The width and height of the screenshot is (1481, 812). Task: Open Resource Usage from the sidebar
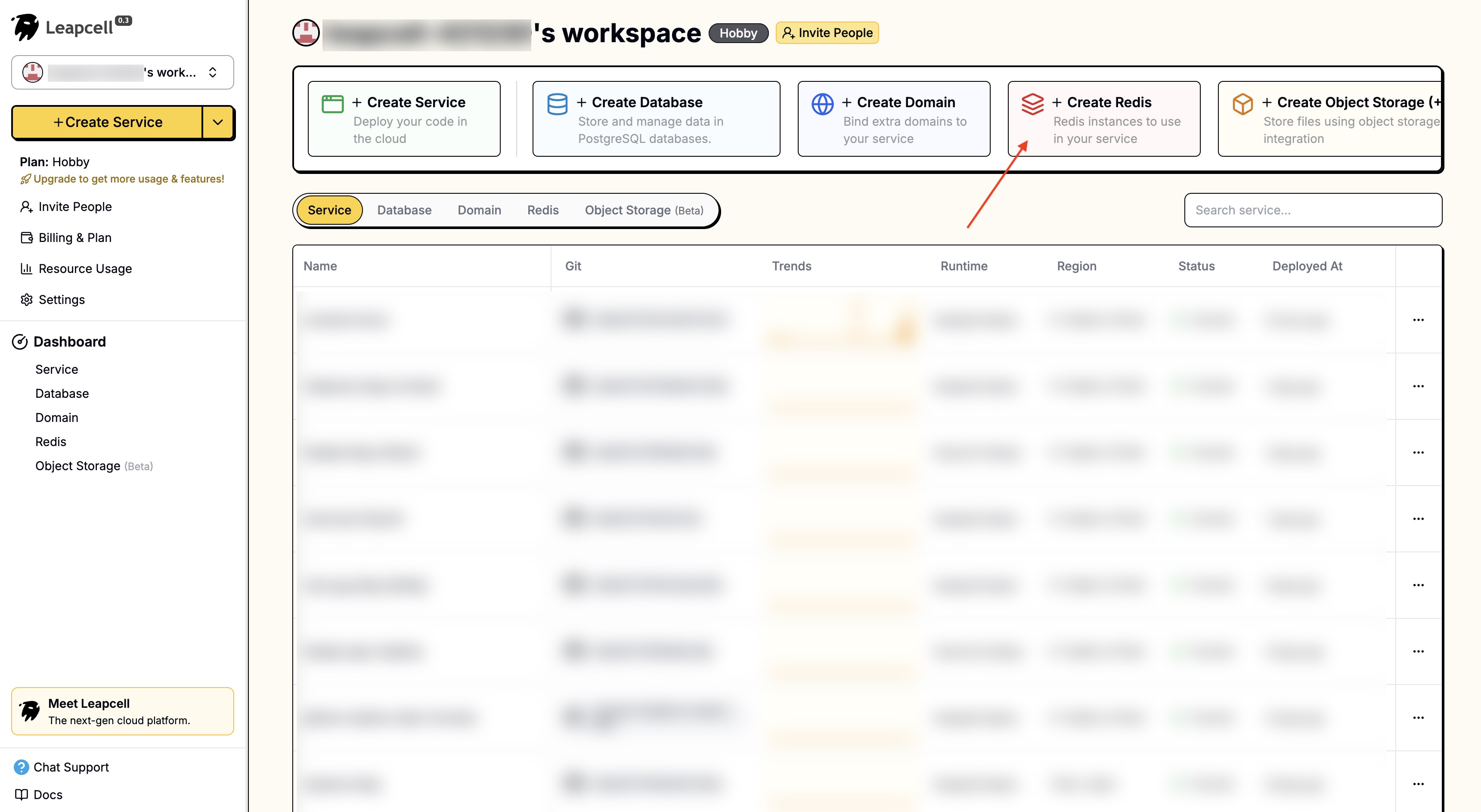tap(84, 269)
